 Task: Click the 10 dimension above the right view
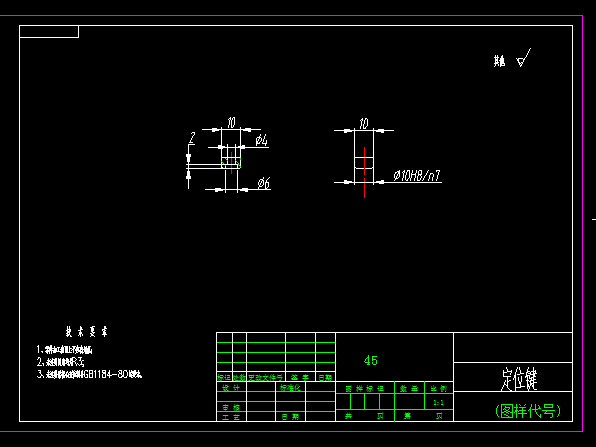click(x=364, y=124)
